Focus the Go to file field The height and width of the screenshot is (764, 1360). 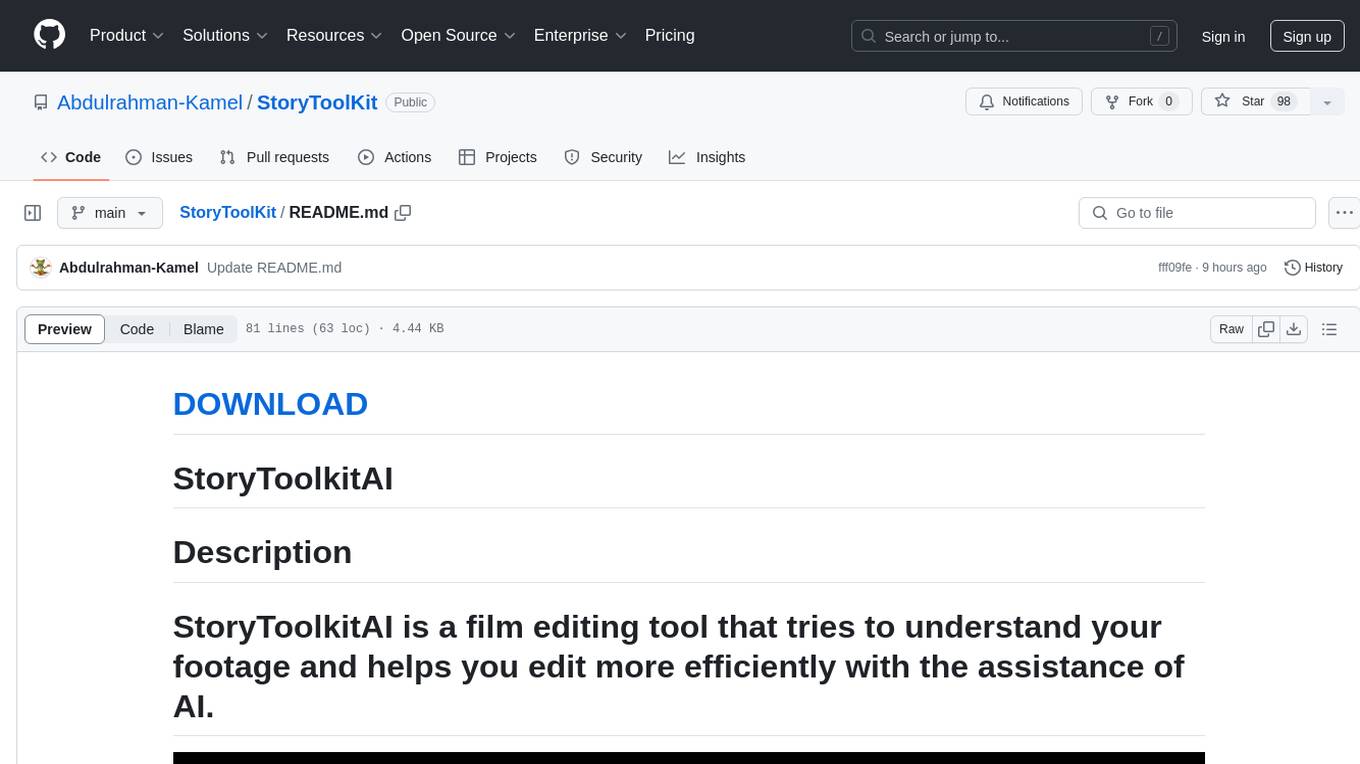[x=1197, y=213]
